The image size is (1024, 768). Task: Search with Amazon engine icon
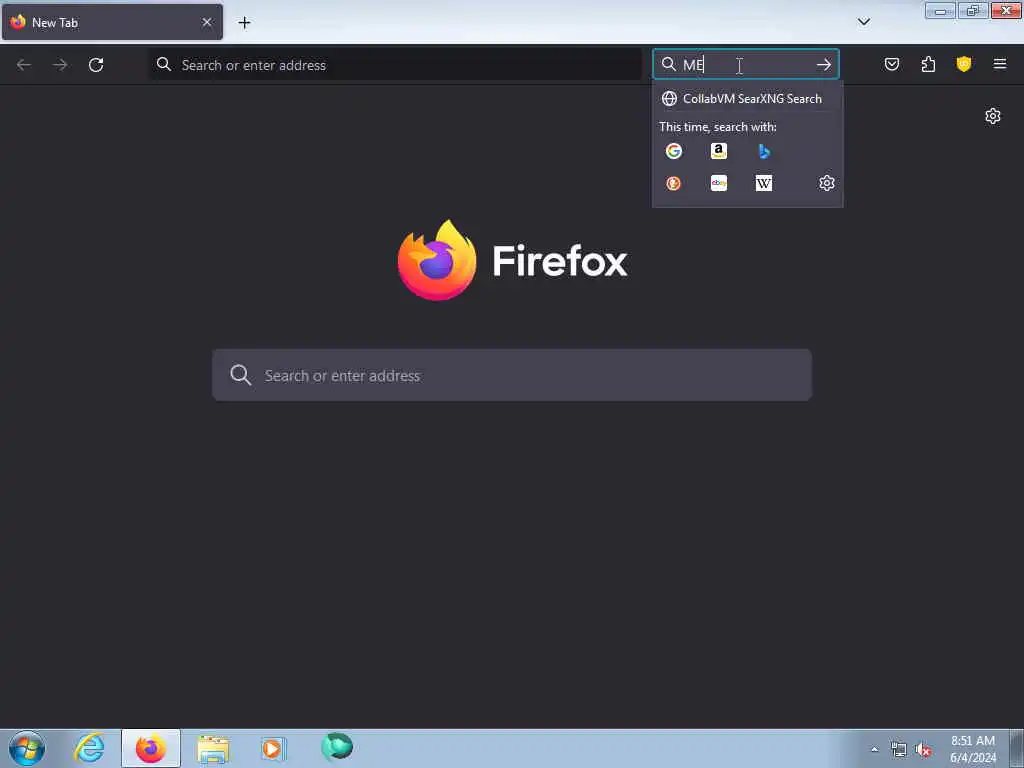[718, 151]
